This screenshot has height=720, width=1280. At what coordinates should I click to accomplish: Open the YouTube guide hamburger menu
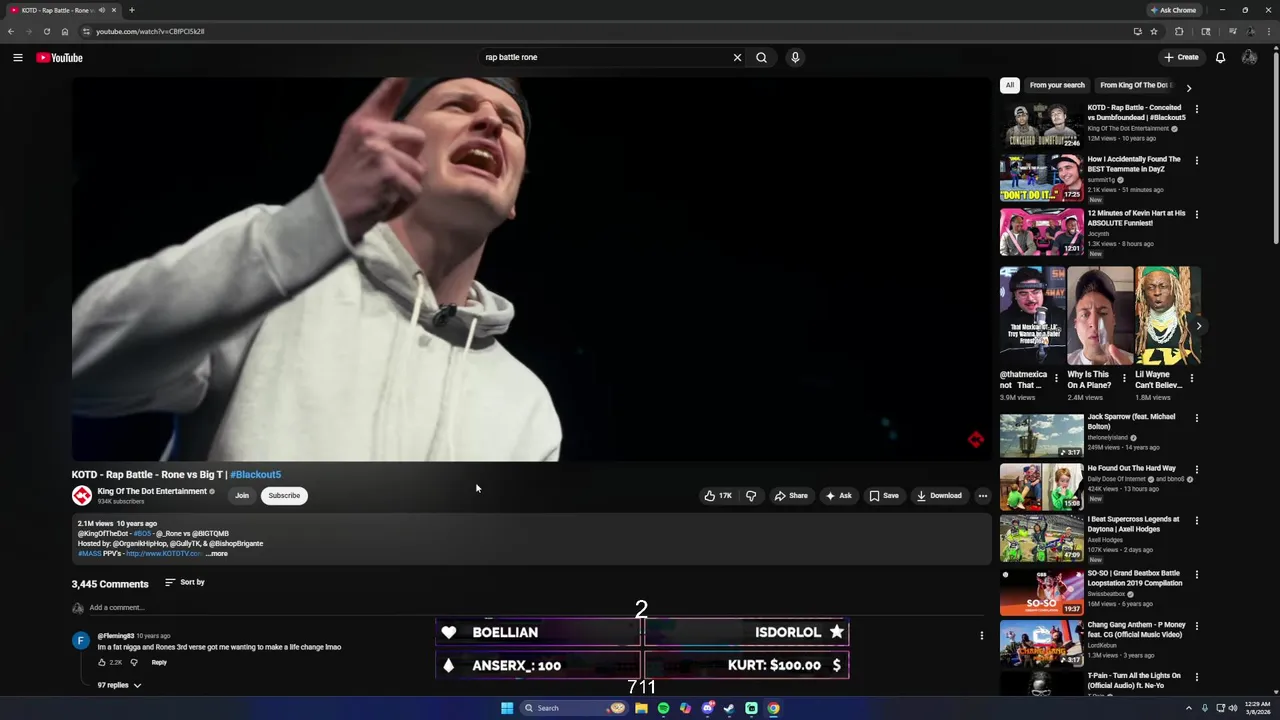point(18,58)
